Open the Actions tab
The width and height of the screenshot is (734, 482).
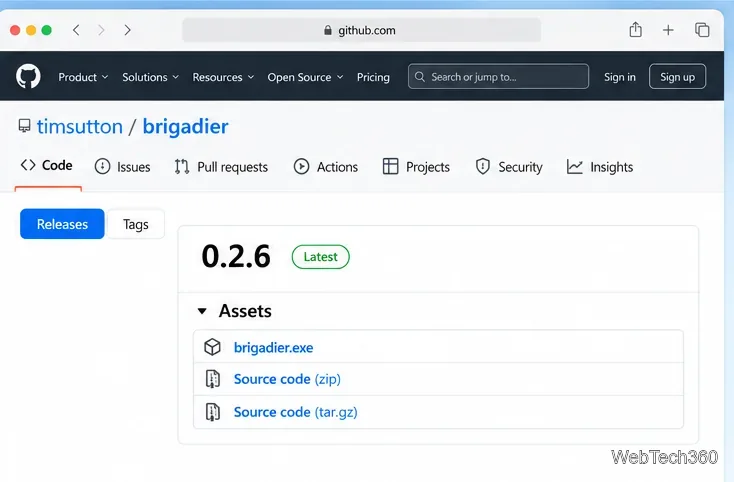tap(325, 167)
